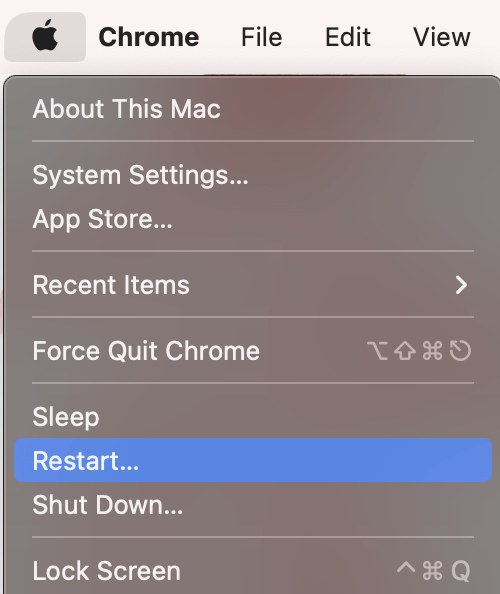Image resolution: width=500 pixels, height=594 pixels.
Task: Select Lock Screen
Action: pos(253,571)
